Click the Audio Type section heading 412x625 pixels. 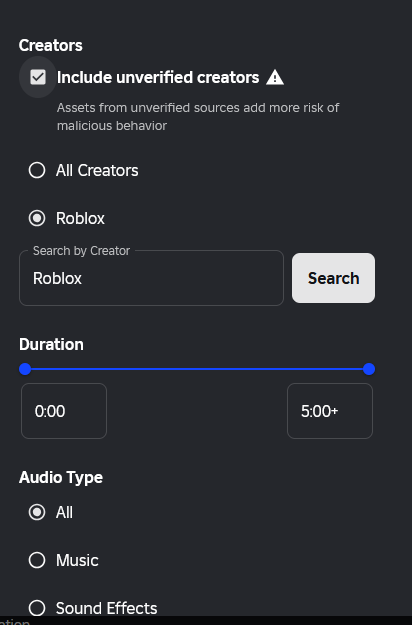click(x=61, y=478)
